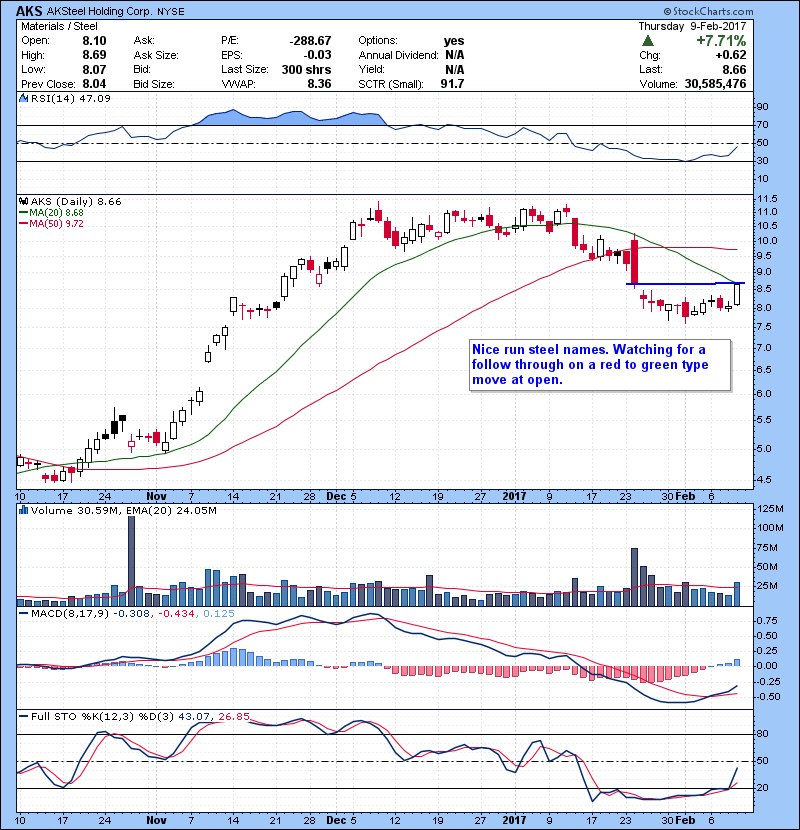This screenshot has width=800, height=830.
Task: Click the 2017 label on price chart axis
Action: point(514,496)
